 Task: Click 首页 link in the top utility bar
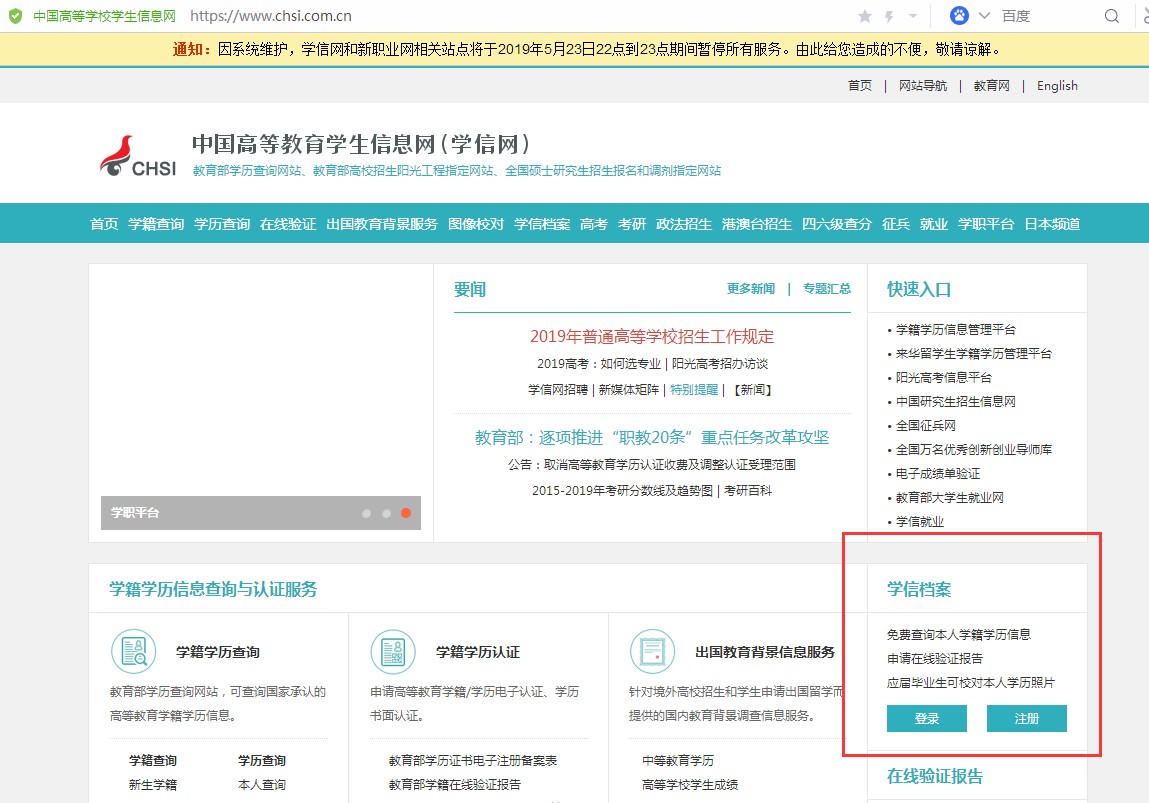(860, 86)
